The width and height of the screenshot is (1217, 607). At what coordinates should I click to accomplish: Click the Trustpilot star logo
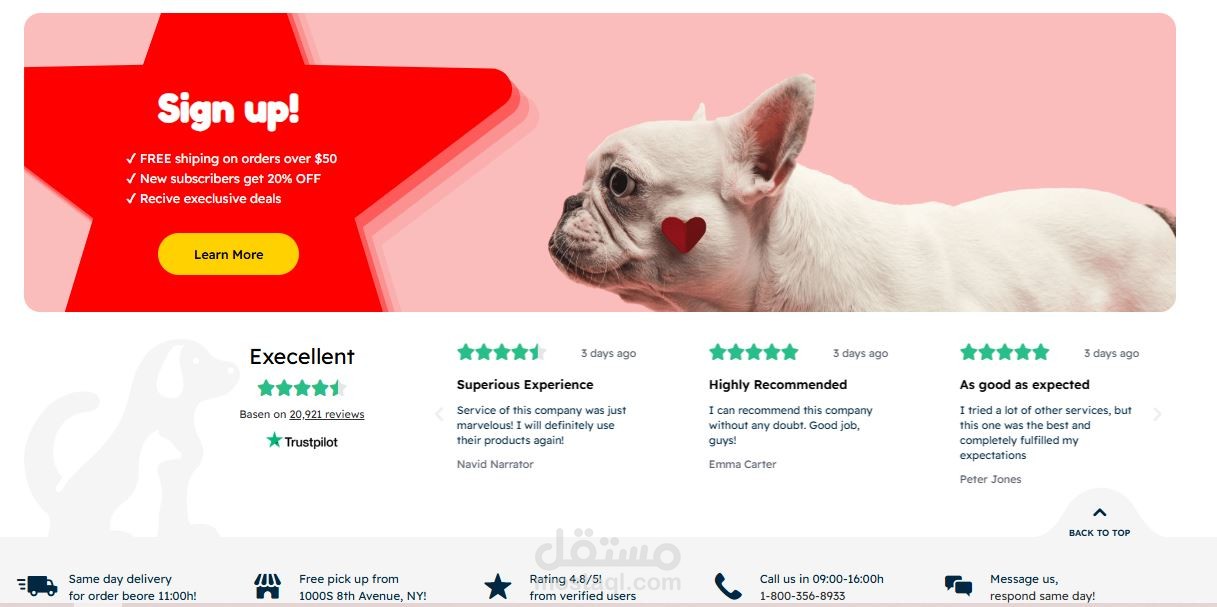274,440
